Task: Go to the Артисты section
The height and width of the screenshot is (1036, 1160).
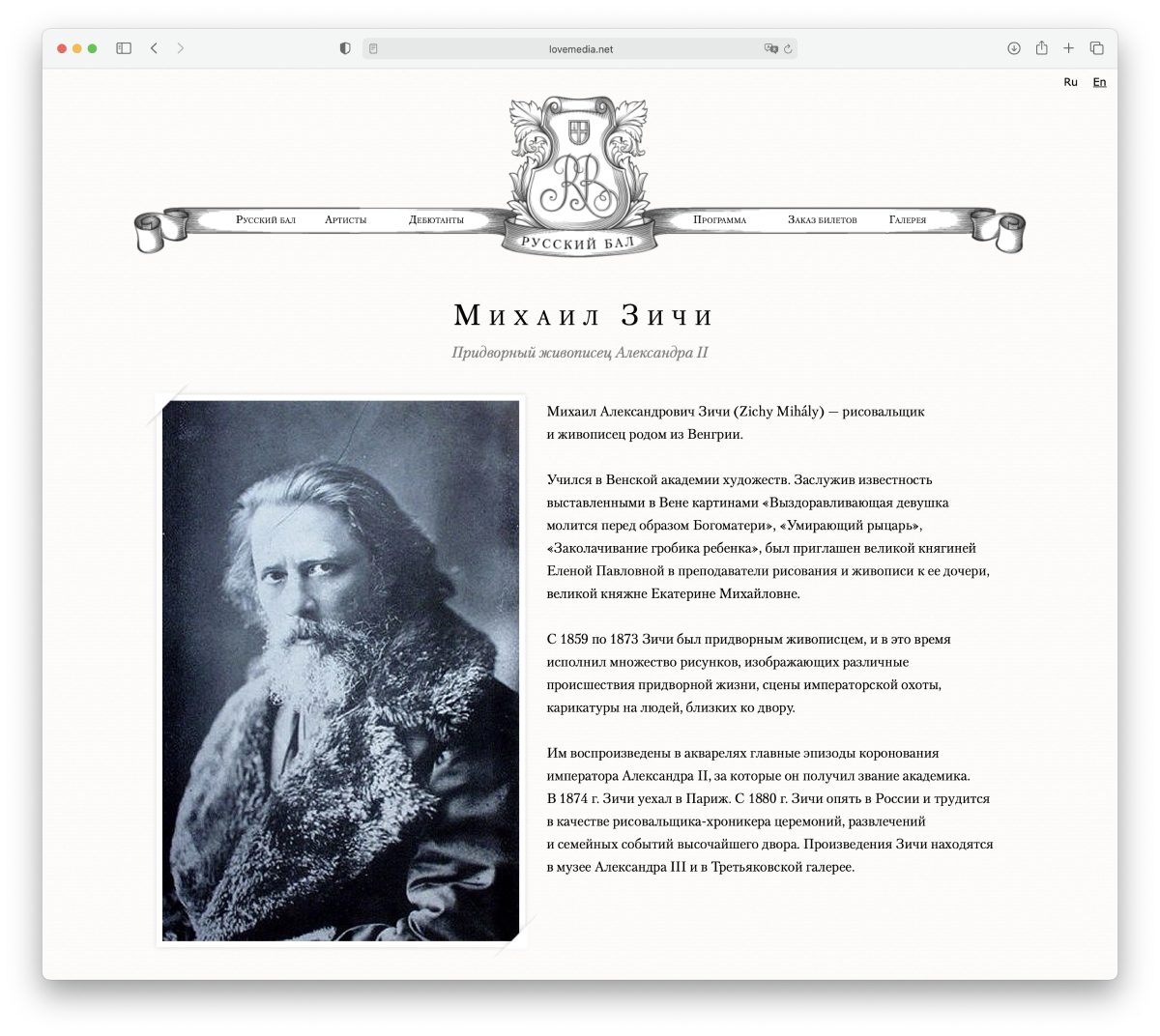Action: point(345,220)
